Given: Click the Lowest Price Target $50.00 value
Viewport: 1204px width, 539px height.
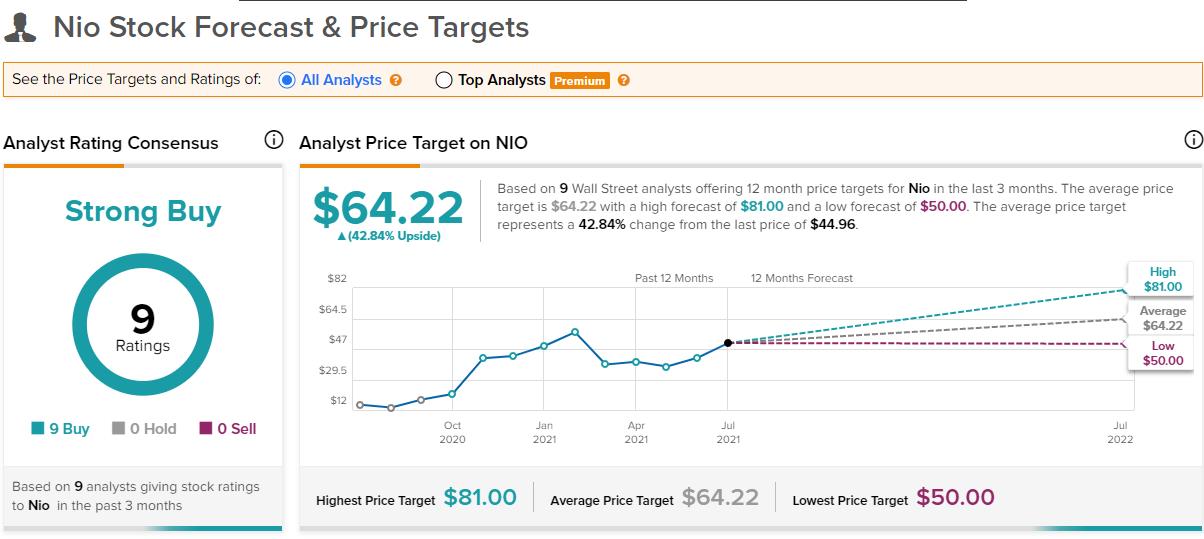Looking at the screenshot, I should coord(955,497).
